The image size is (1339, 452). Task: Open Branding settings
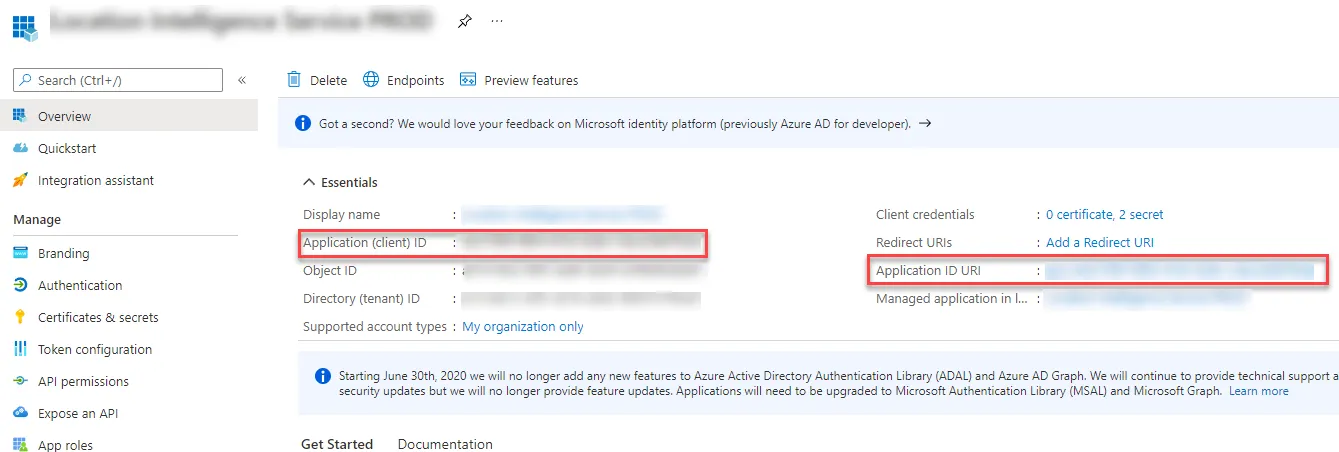coord(63,253)
